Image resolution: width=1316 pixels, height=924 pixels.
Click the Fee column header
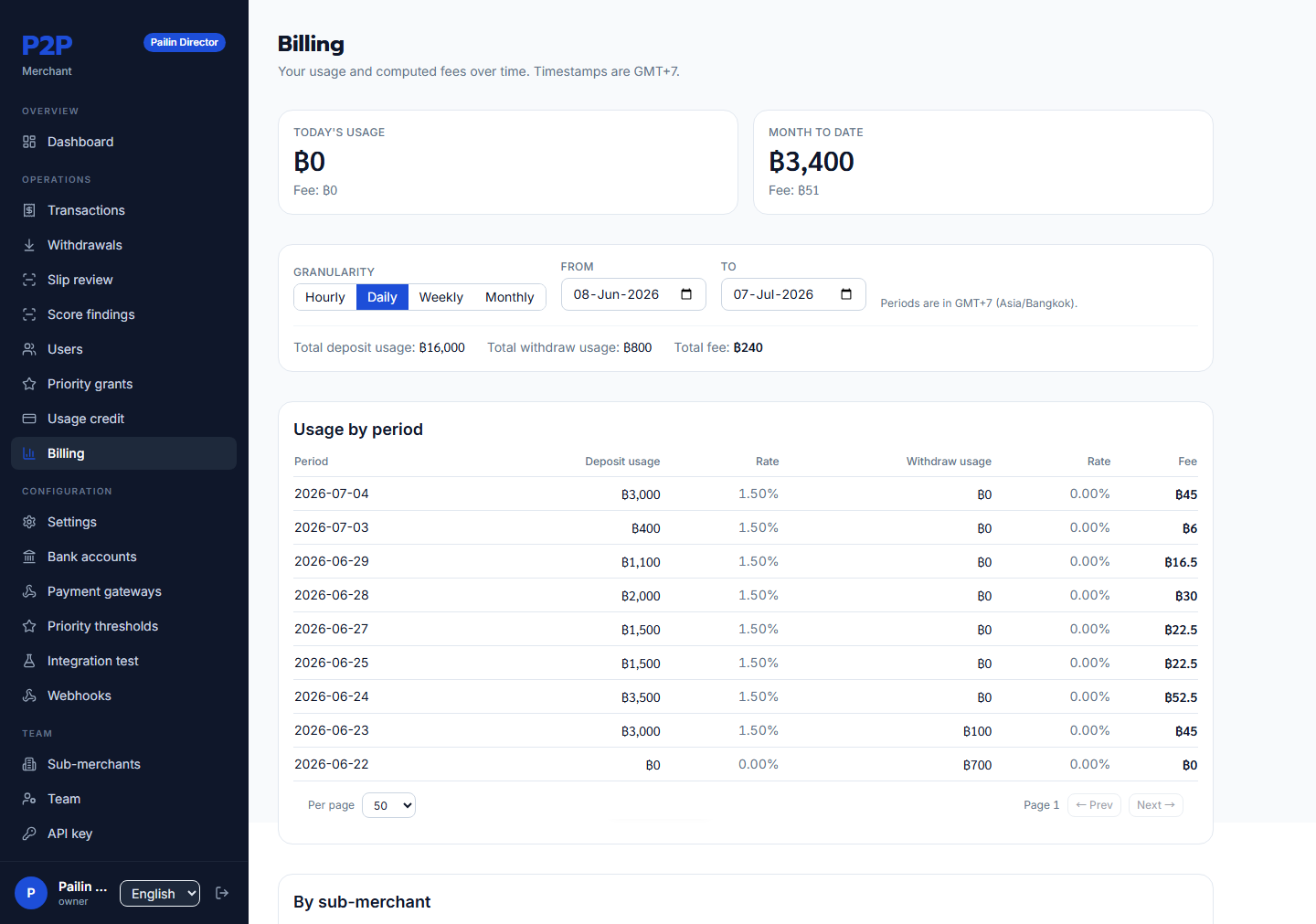tap(1187, 462)
